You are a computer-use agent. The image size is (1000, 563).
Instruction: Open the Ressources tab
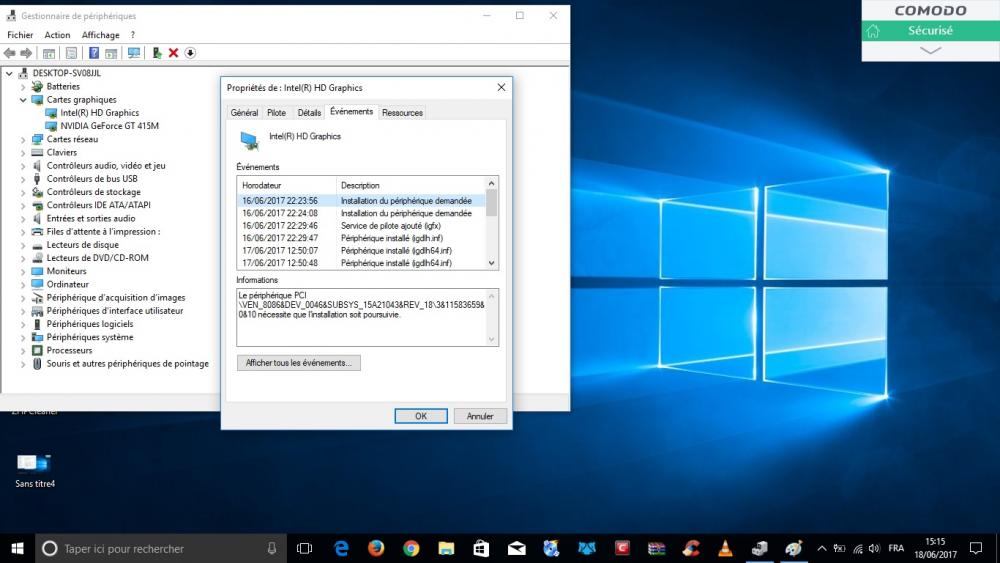pyautogui.click(x=402, y=113)
